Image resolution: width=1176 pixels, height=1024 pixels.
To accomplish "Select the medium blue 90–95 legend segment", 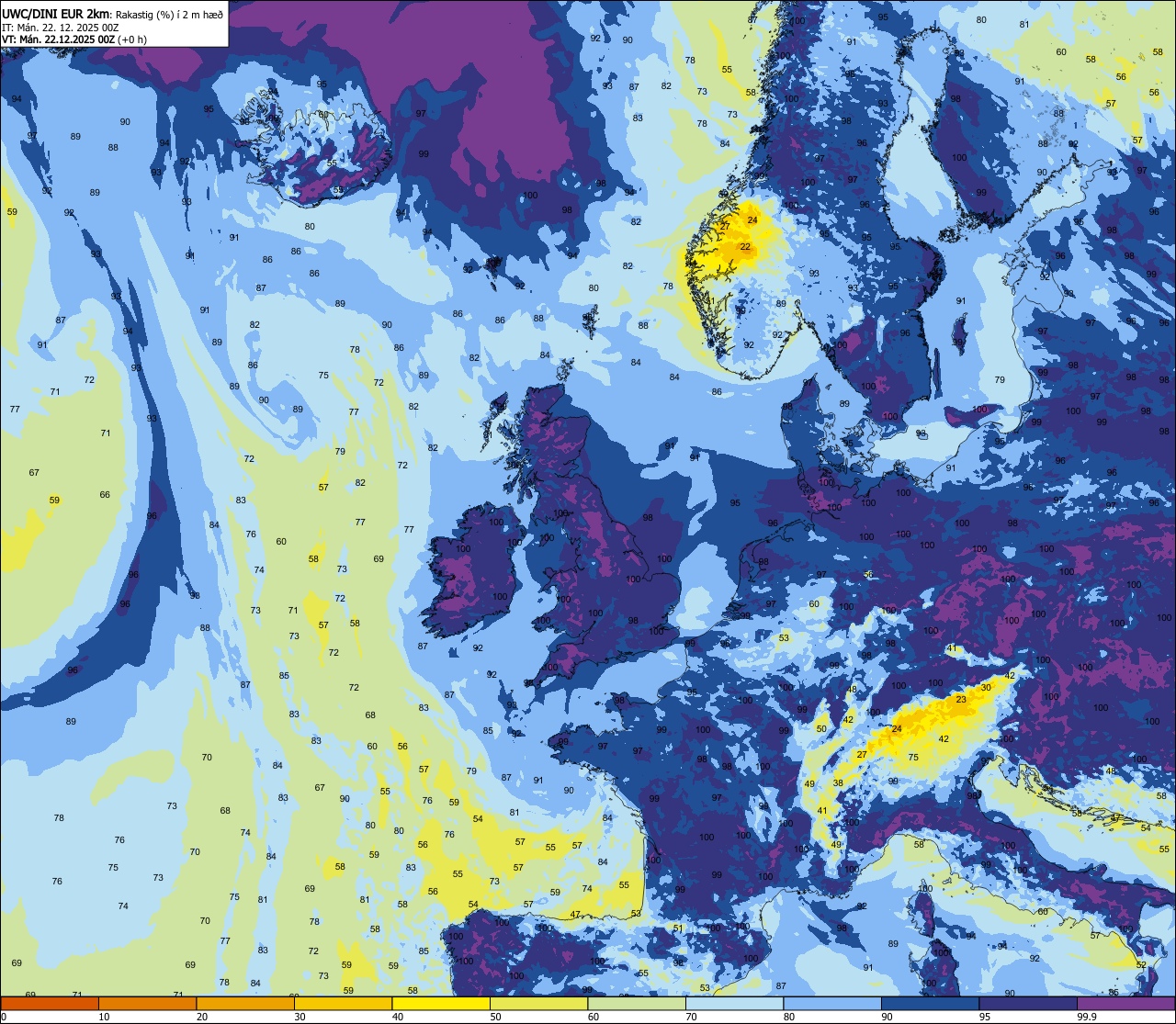I will [930, 1003].
